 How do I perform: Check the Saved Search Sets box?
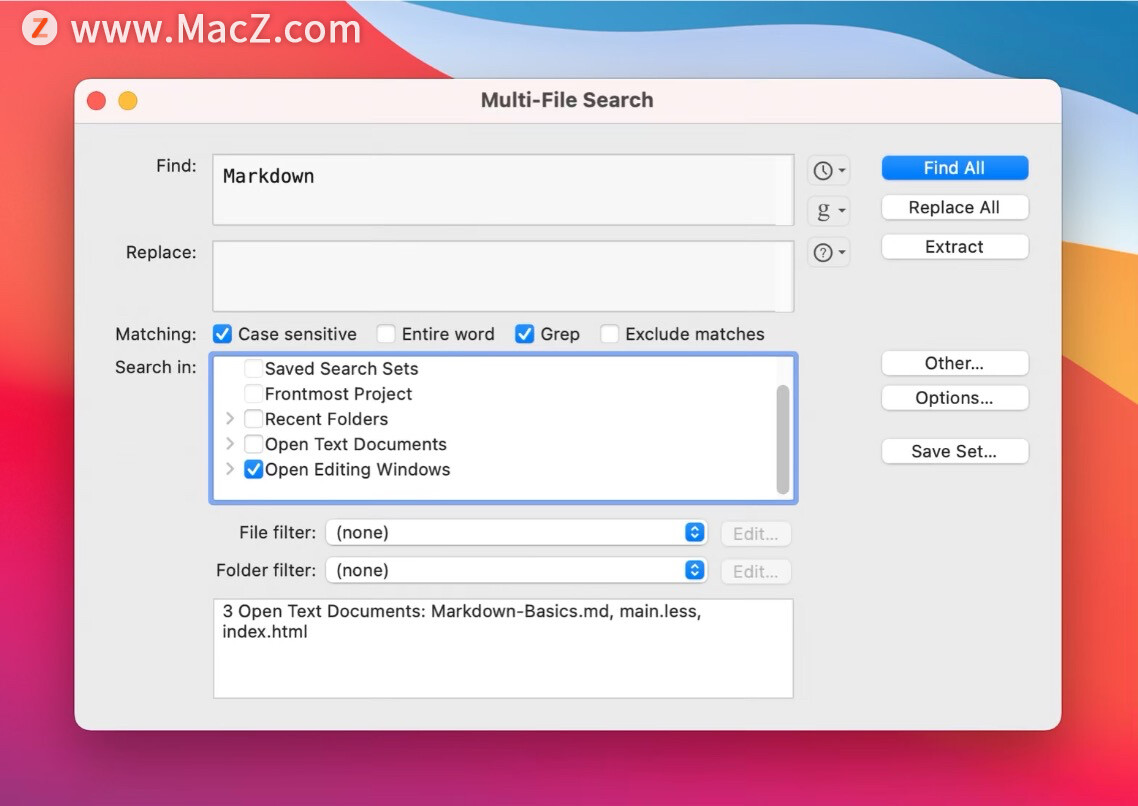click(253, 369)
